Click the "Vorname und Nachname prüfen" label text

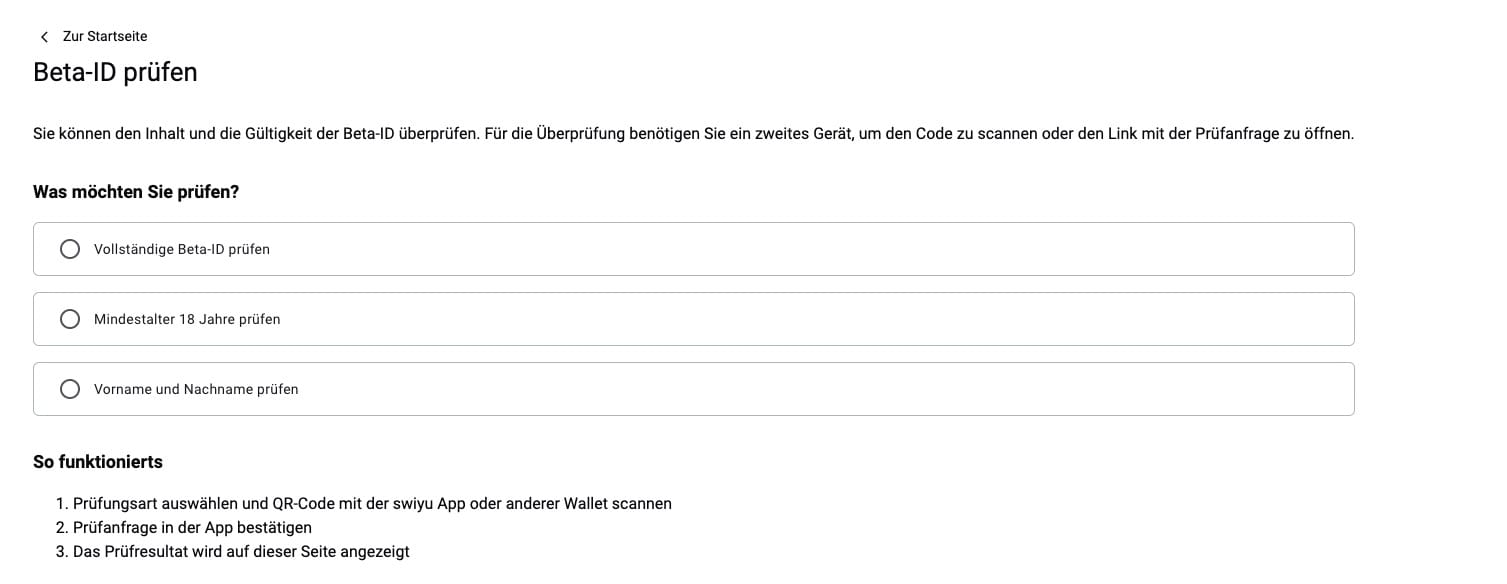coord(196,389)
